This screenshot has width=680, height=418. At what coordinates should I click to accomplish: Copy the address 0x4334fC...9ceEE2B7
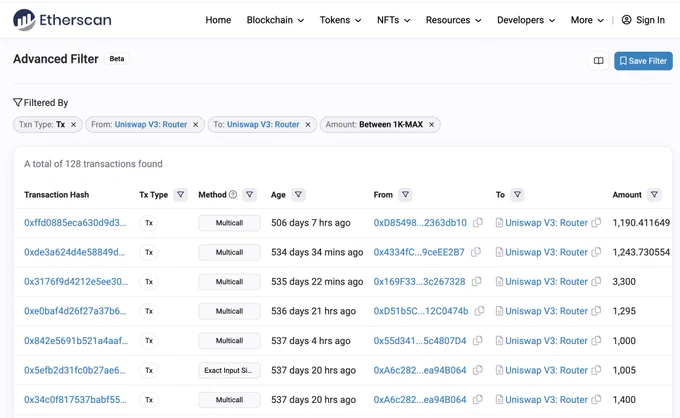click(x=476, y=252)
